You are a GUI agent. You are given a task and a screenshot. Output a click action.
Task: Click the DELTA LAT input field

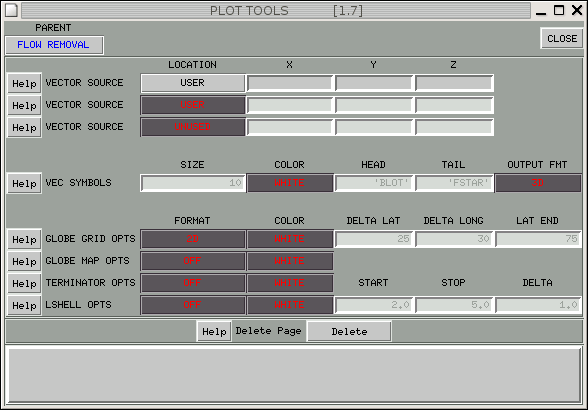click(374, 239)
